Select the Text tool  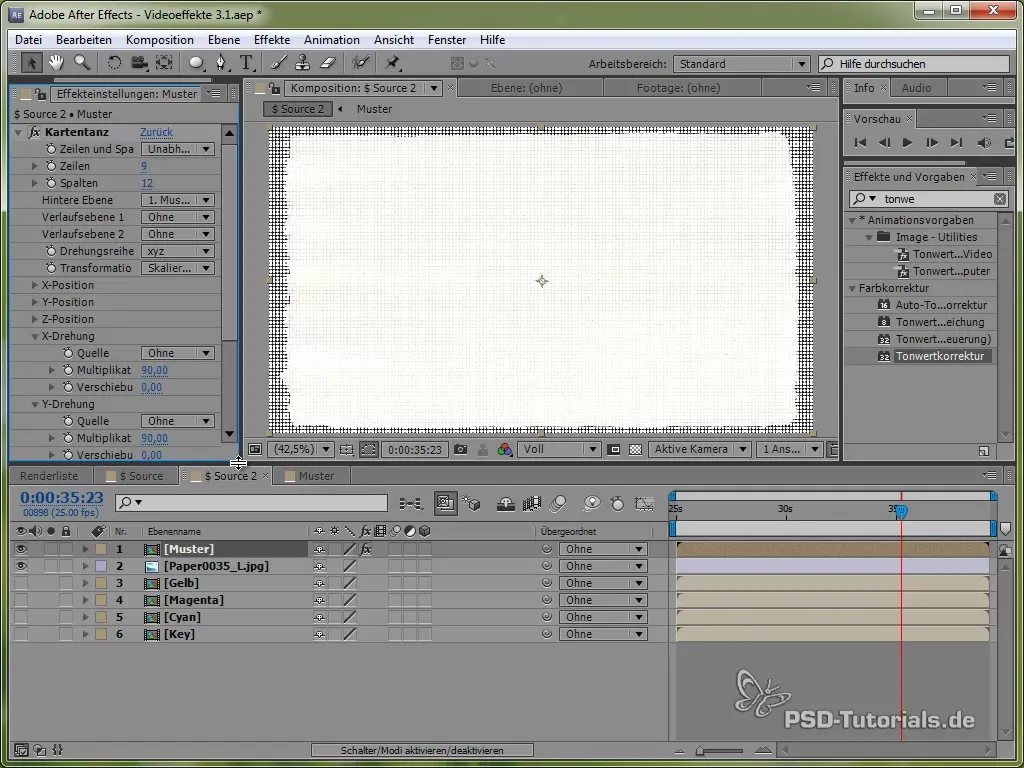tap(246, 63)
